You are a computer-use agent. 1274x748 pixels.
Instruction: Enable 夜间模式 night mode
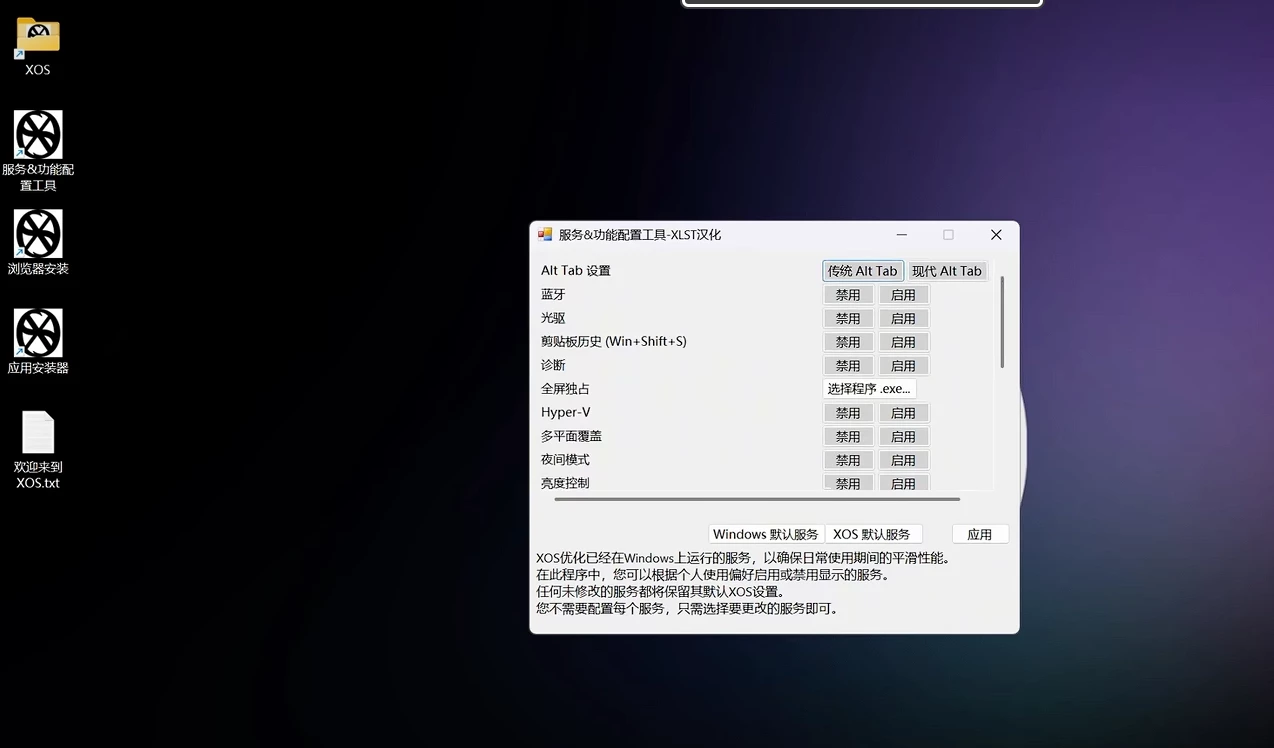pyautogui.click(x=903, y=459)
